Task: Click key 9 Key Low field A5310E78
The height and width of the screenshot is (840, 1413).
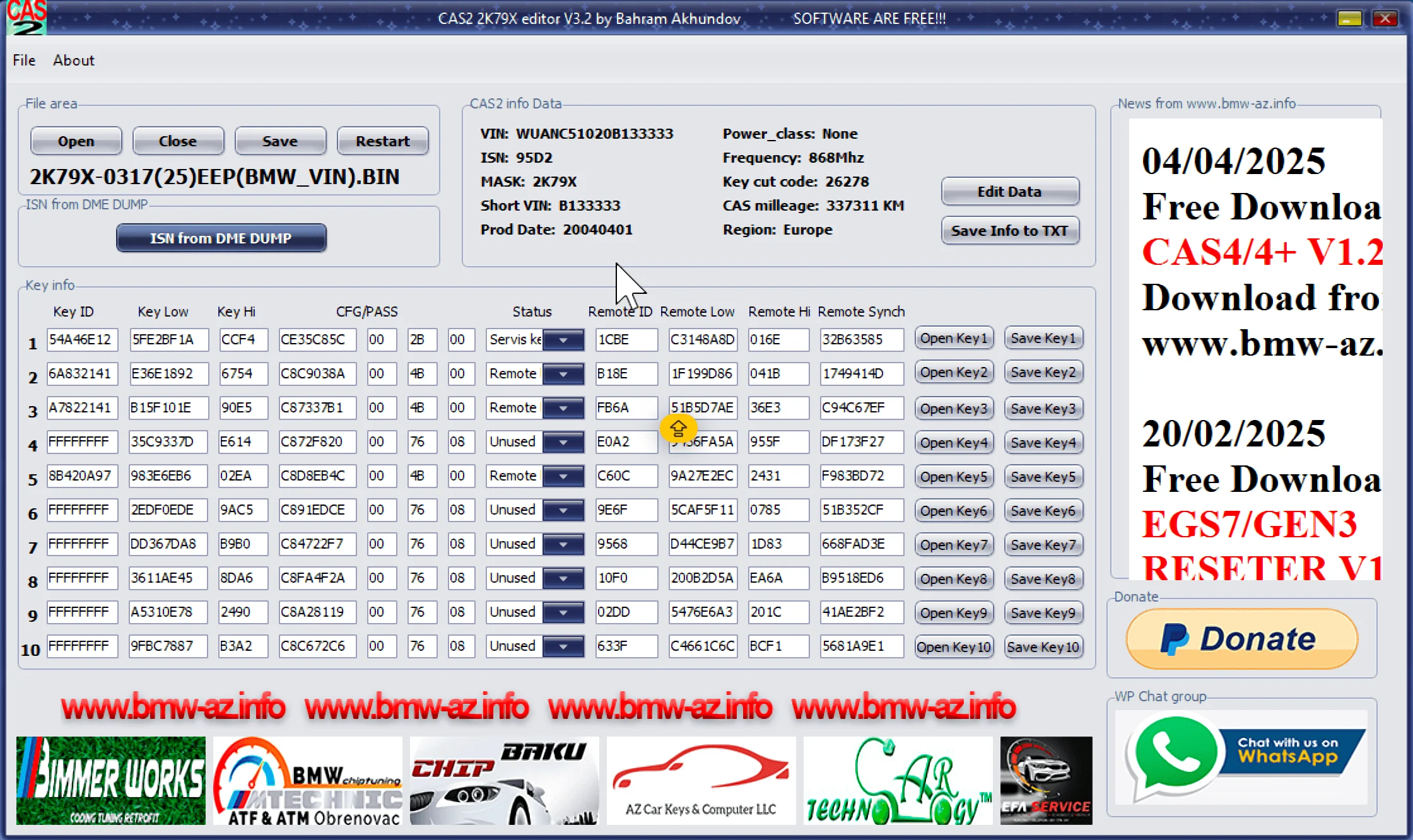Action: click(x=168, y=612)
